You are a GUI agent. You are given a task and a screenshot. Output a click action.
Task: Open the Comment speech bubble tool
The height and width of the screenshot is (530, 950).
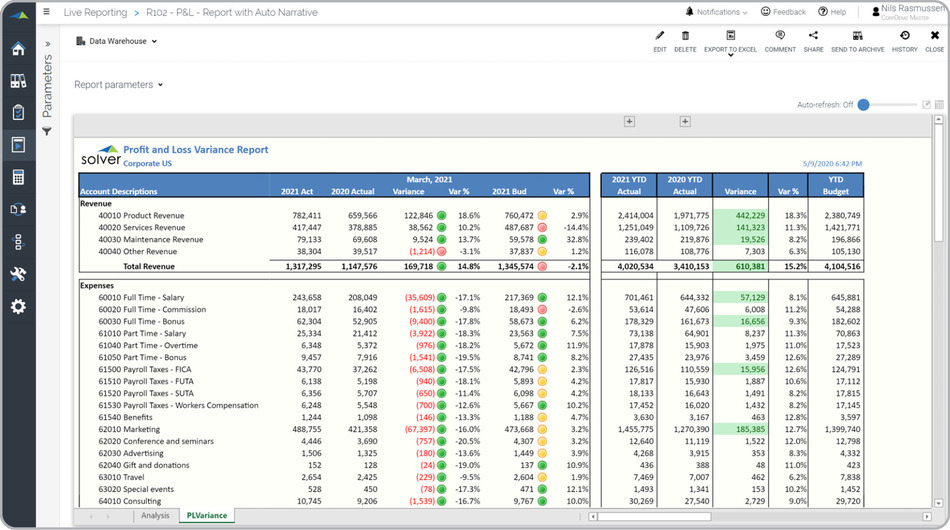pyautogui.click(x=780, y=36)
